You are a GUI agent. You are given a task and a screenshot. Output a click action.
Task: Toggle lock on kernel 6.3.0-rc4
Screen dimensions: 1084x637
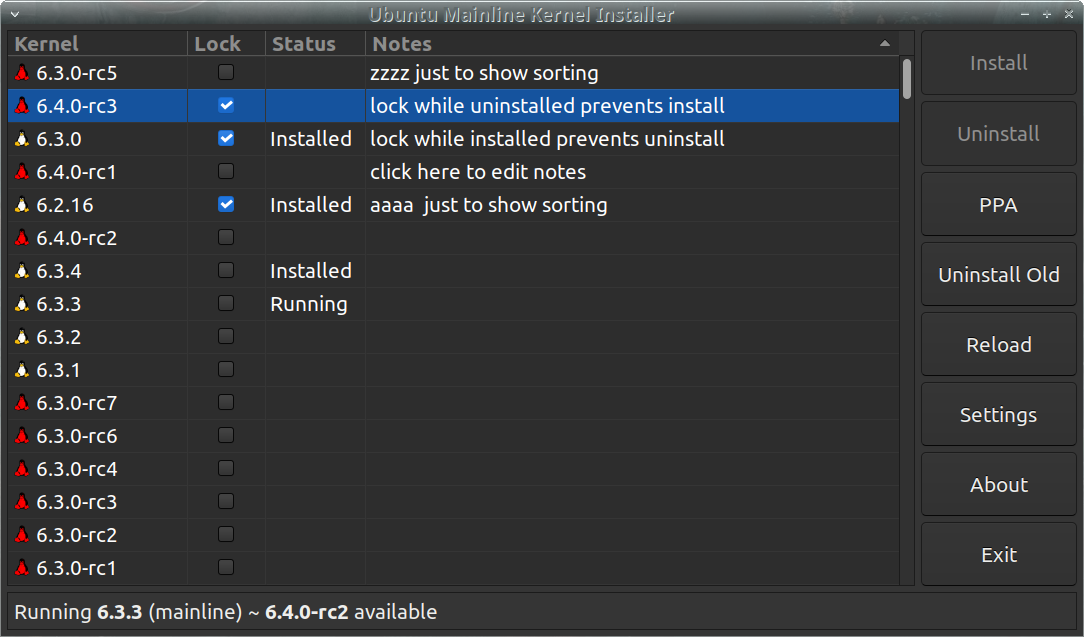coord(226,468)
